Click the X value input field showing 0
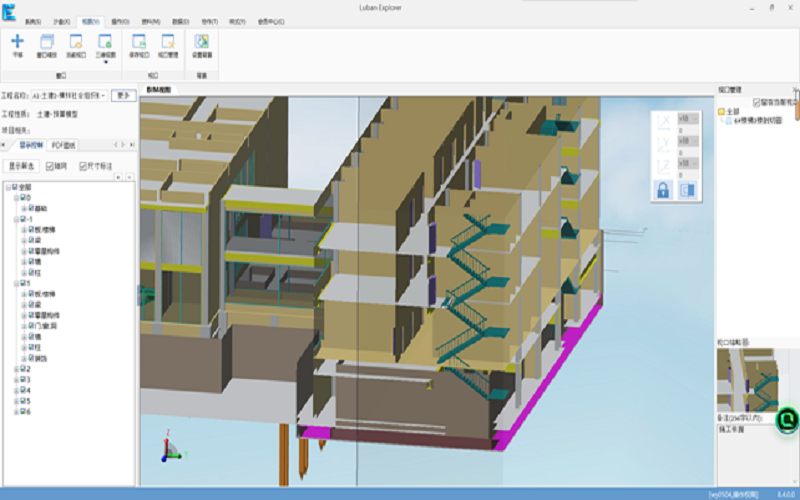The width and height of the screenshot is (800, 500). pyautogui.click(x=688, y=131)
